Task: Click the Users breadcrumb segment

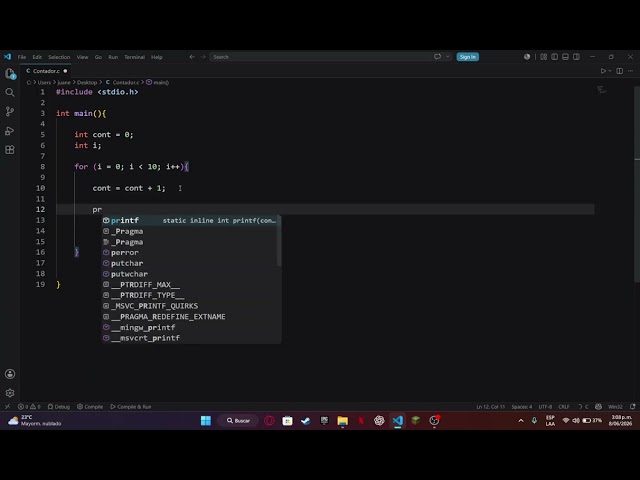Action: 44,82
